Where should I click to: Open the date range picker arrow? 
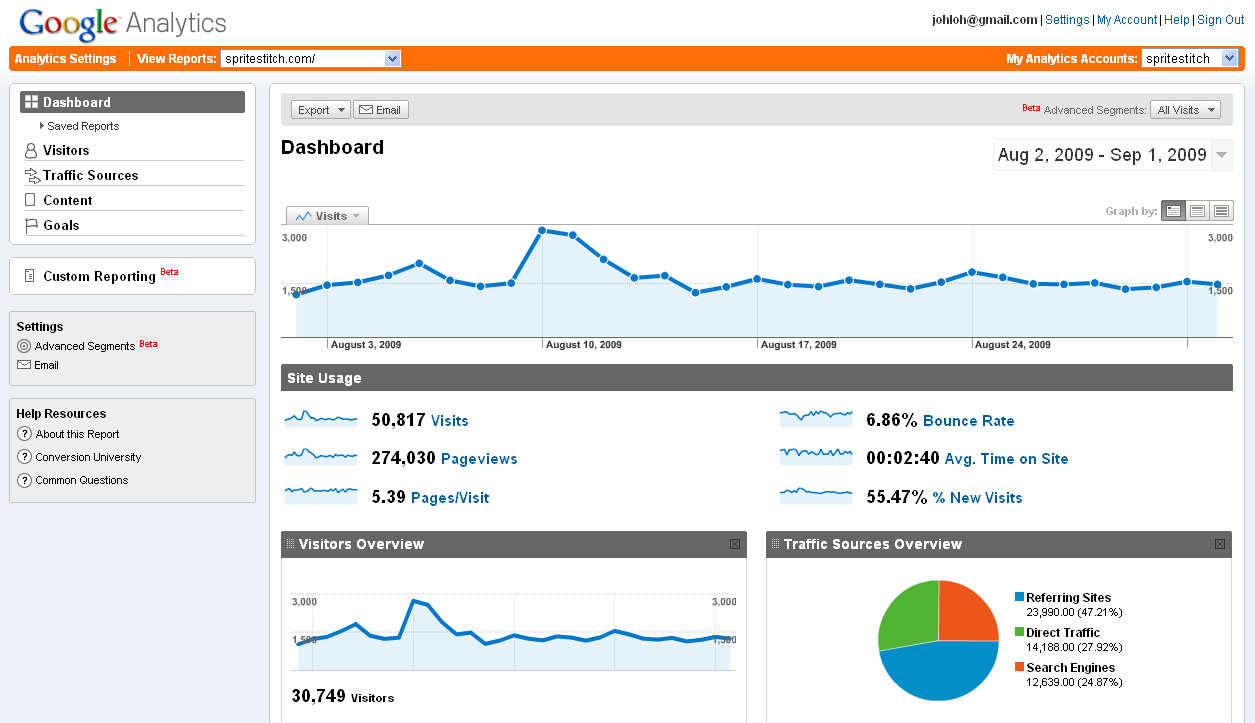(x=1222, y=155)
